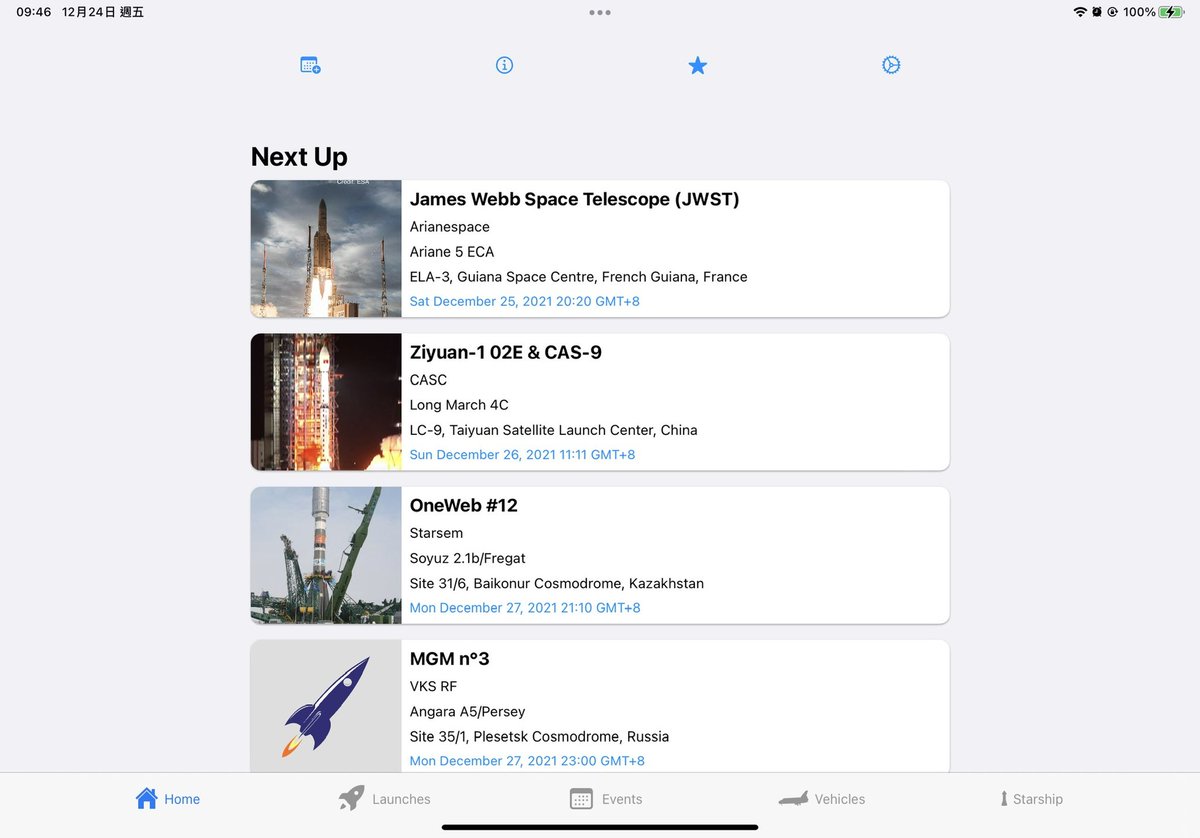Open the info circle icon
The height and width of the screenshot is (838, 1200).
(x=504, y=65)
